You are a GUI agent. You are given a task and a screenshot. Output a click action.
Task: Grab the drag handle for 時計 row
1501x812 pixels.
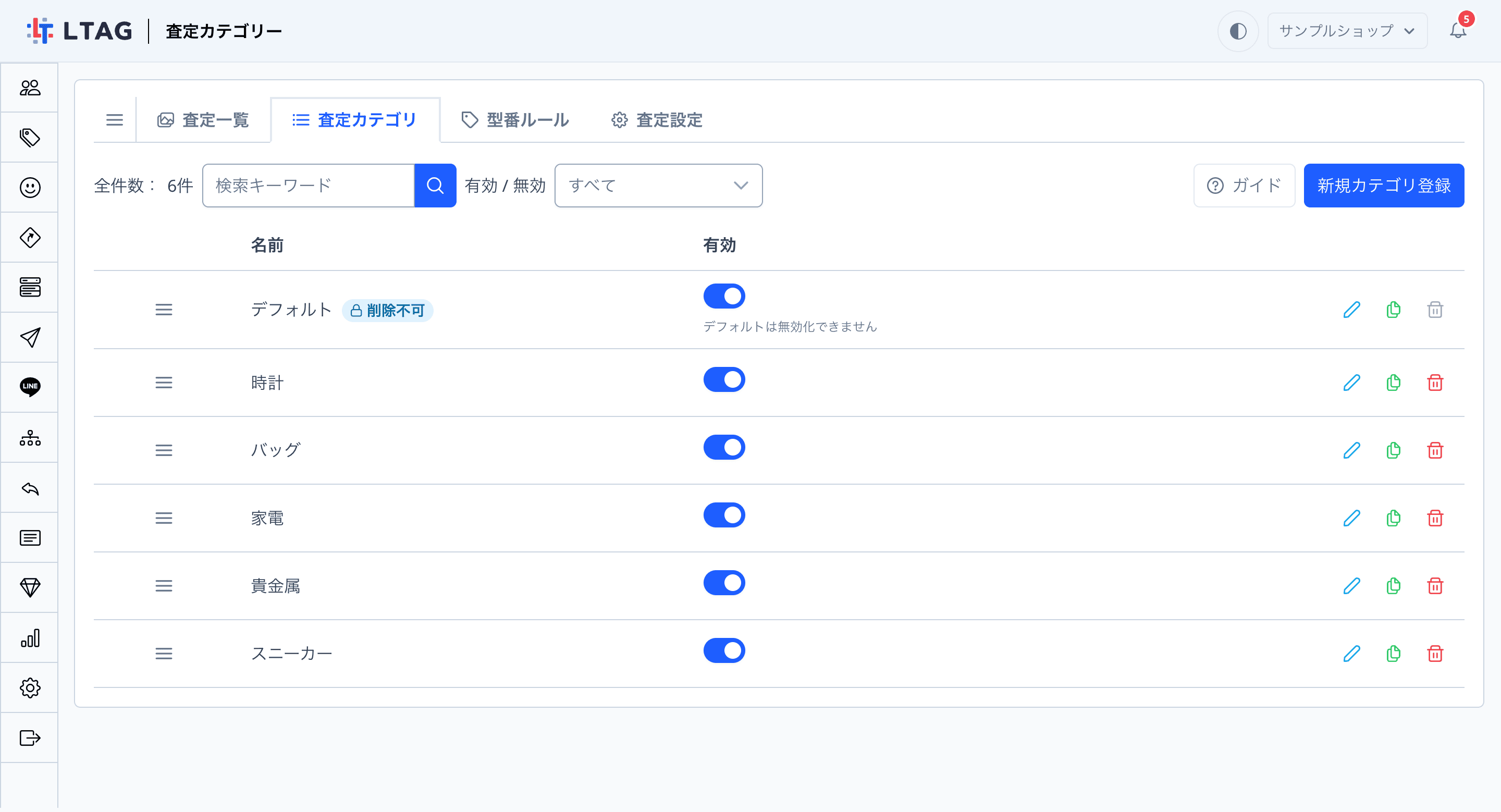pyautogui.click(x=164, y=383)
